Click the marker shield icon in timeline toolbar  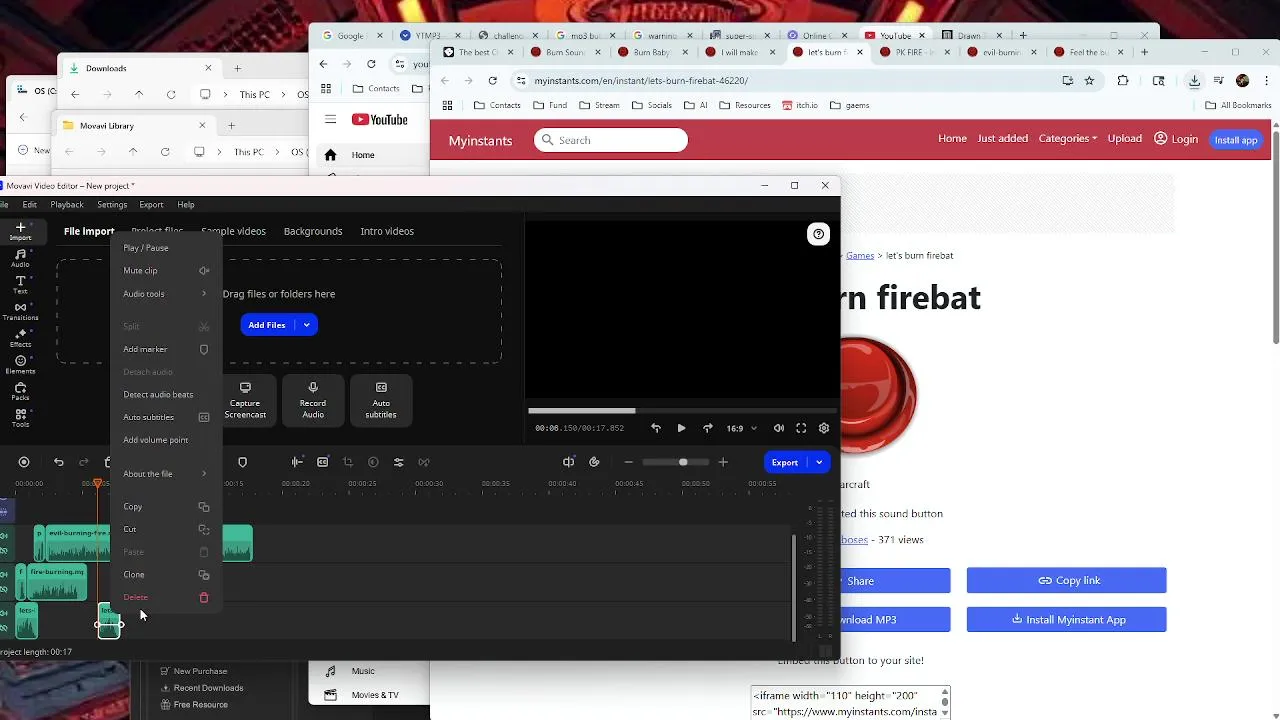point(242,462)
